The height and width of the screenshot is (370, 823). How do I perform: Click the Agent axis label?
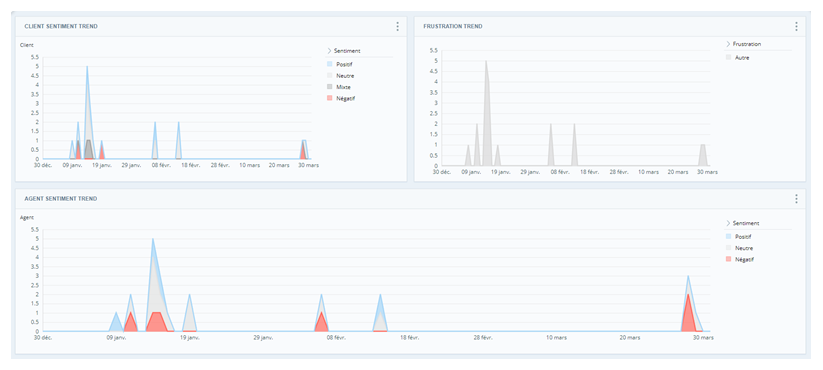pyautogui.click(x=26, y=217)
